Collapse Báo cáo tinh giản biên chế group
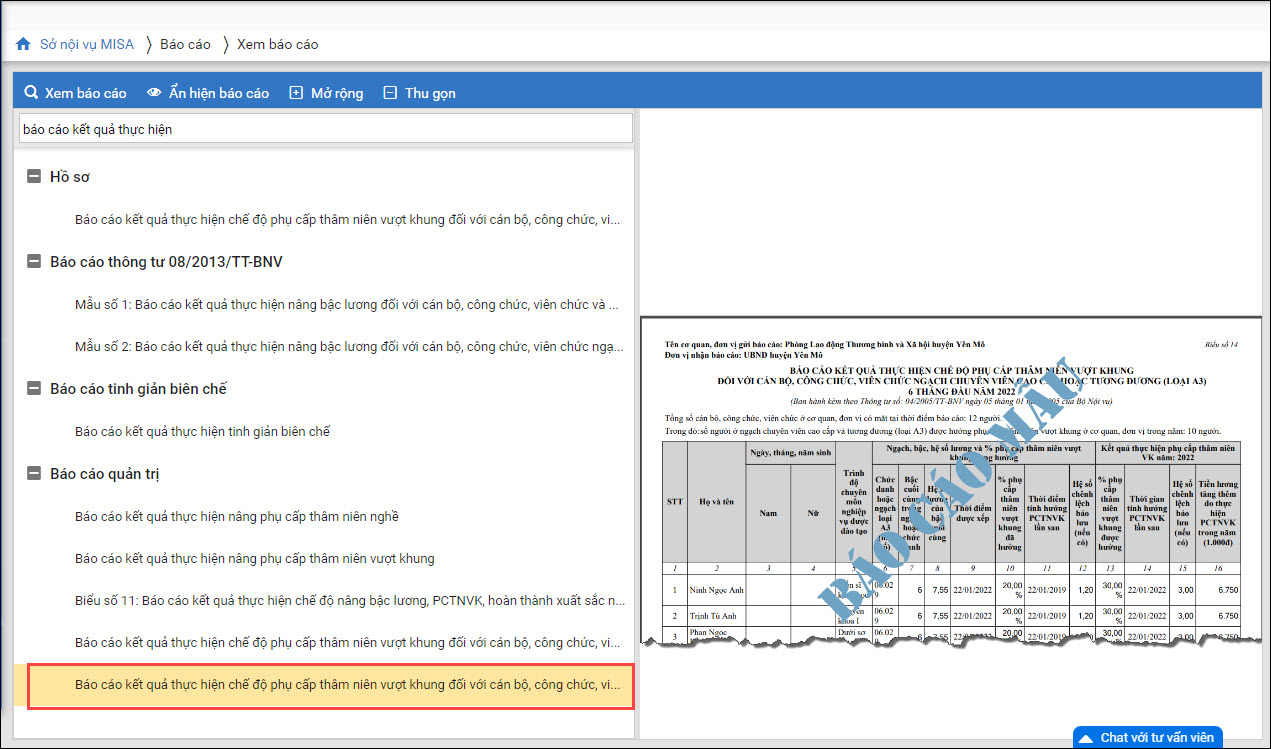 point(34,389)
